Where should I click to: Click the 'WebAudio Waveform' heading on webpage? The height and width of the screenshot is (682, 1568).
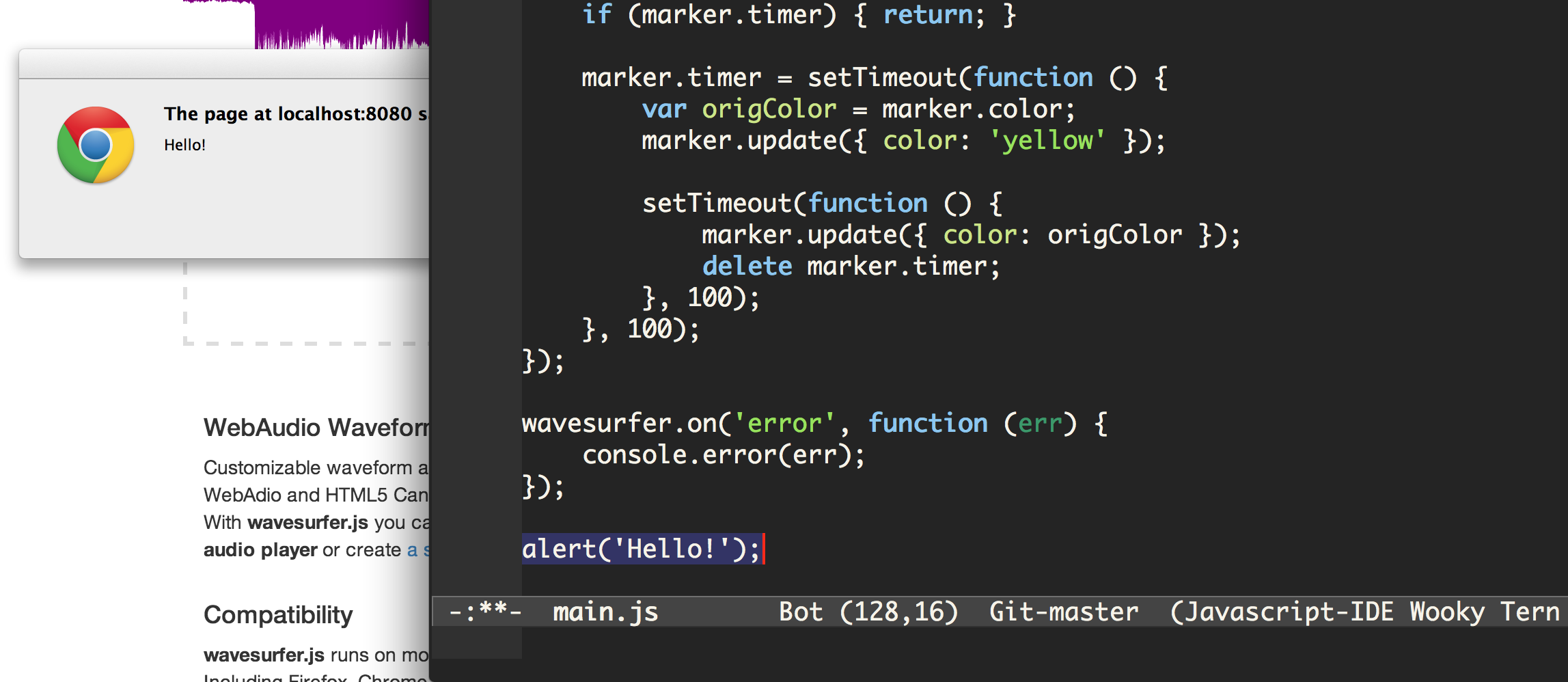click(316, 428)
